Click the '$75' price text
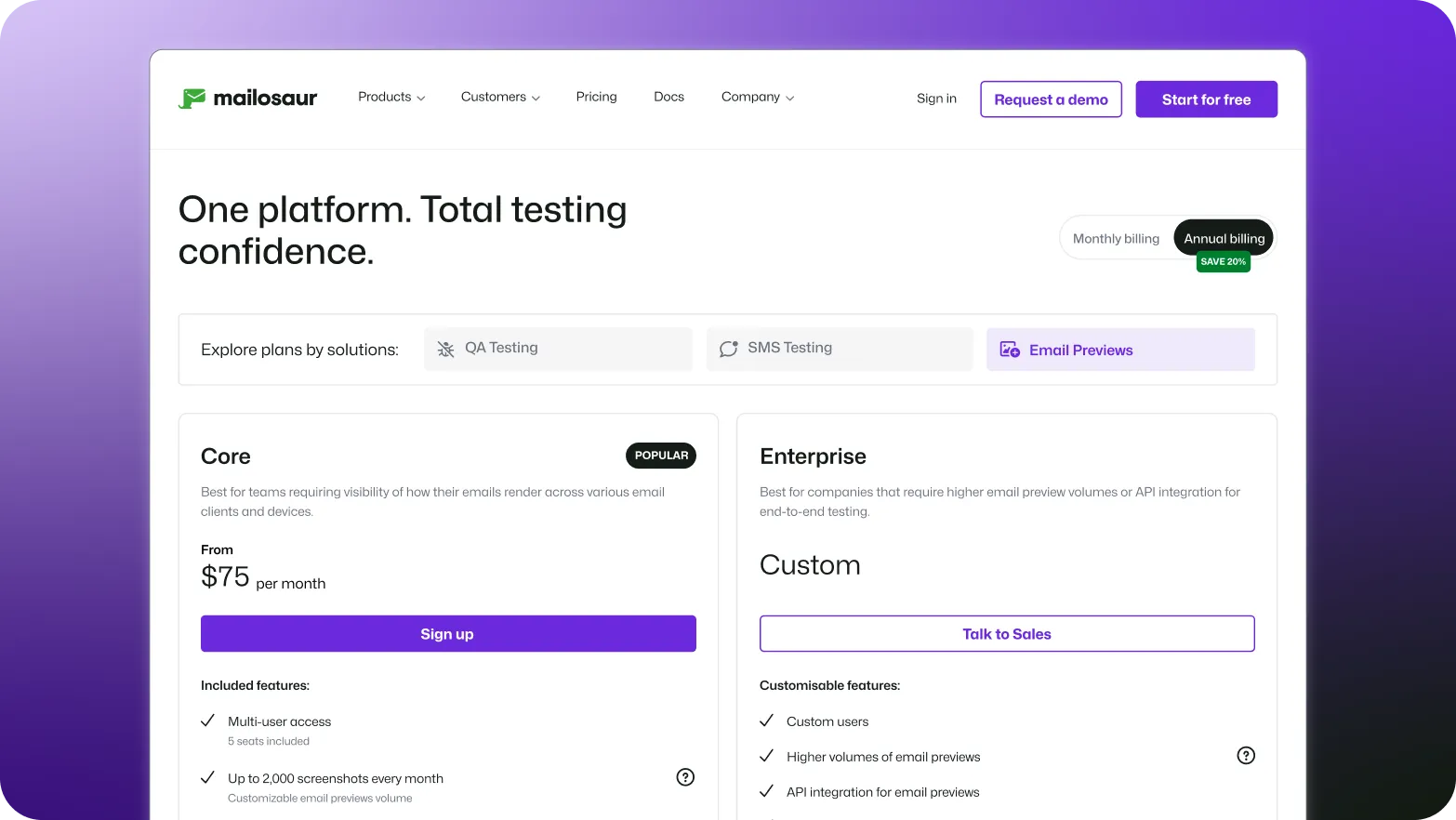1456x820 pixels. pos(225,577)
